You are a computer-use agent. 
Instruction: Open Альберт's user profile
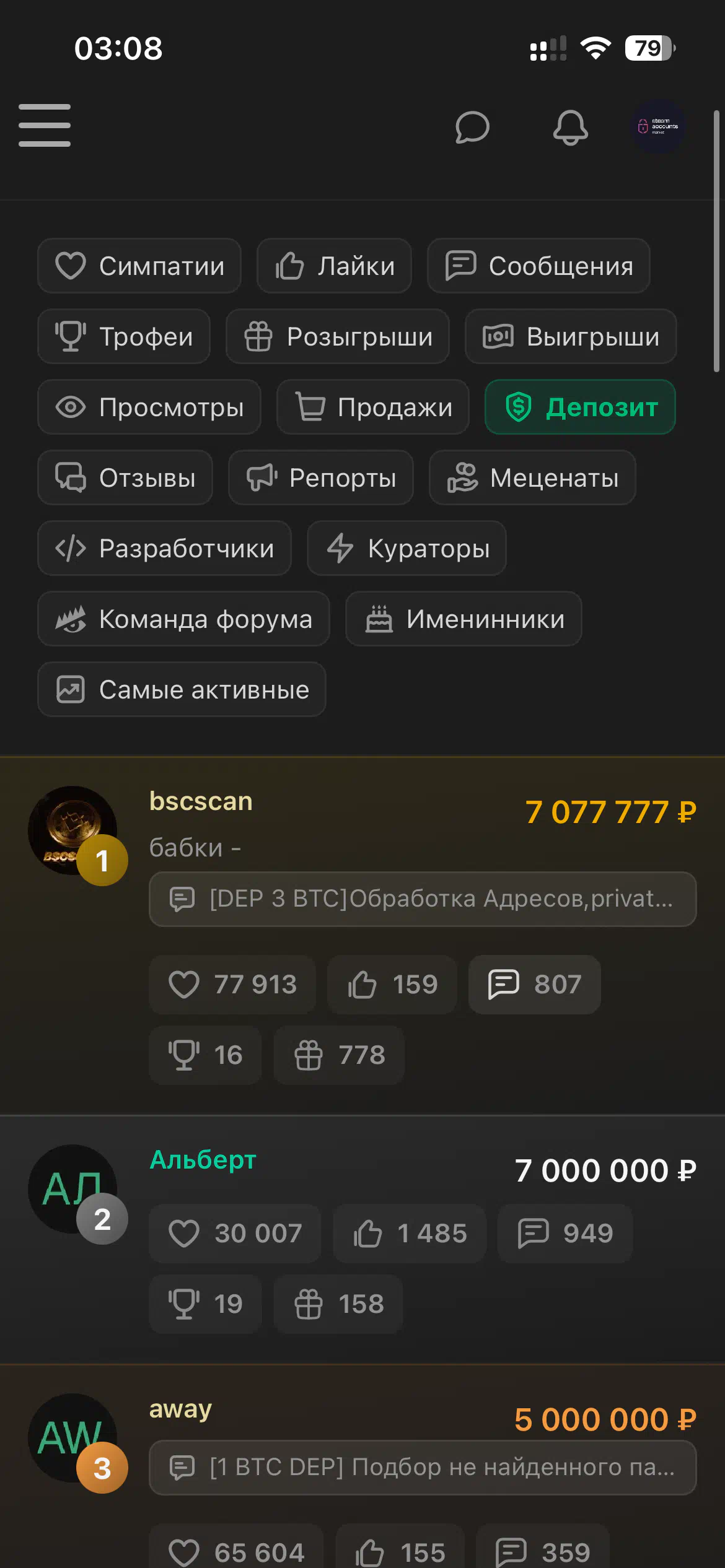[203, 1160]
